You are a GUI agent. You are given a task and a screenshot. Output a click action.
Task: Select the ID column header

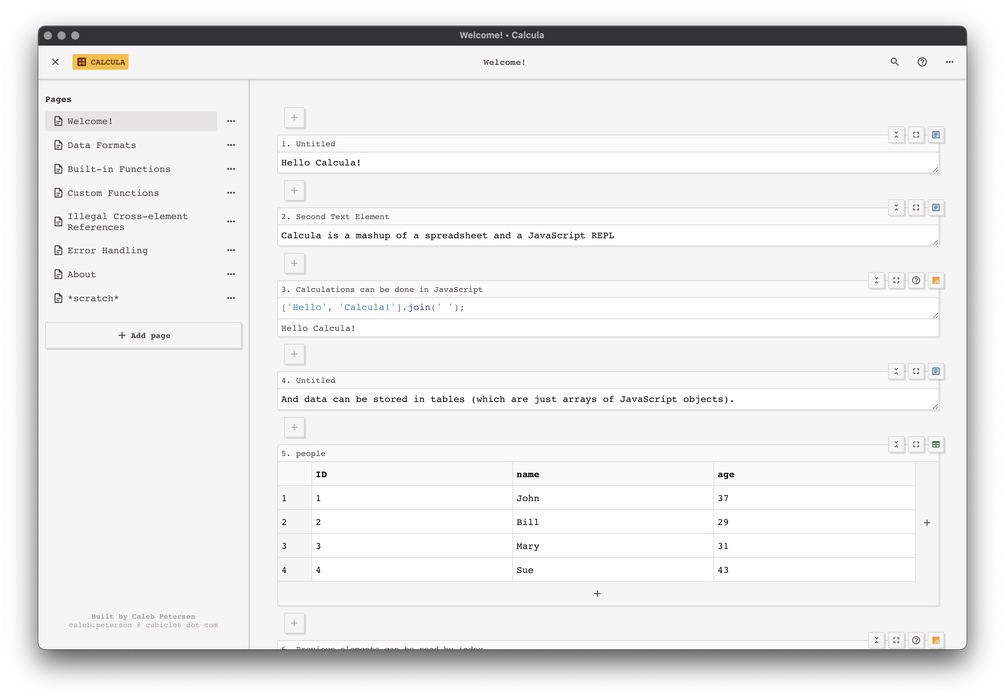click(x=412, y=474)
